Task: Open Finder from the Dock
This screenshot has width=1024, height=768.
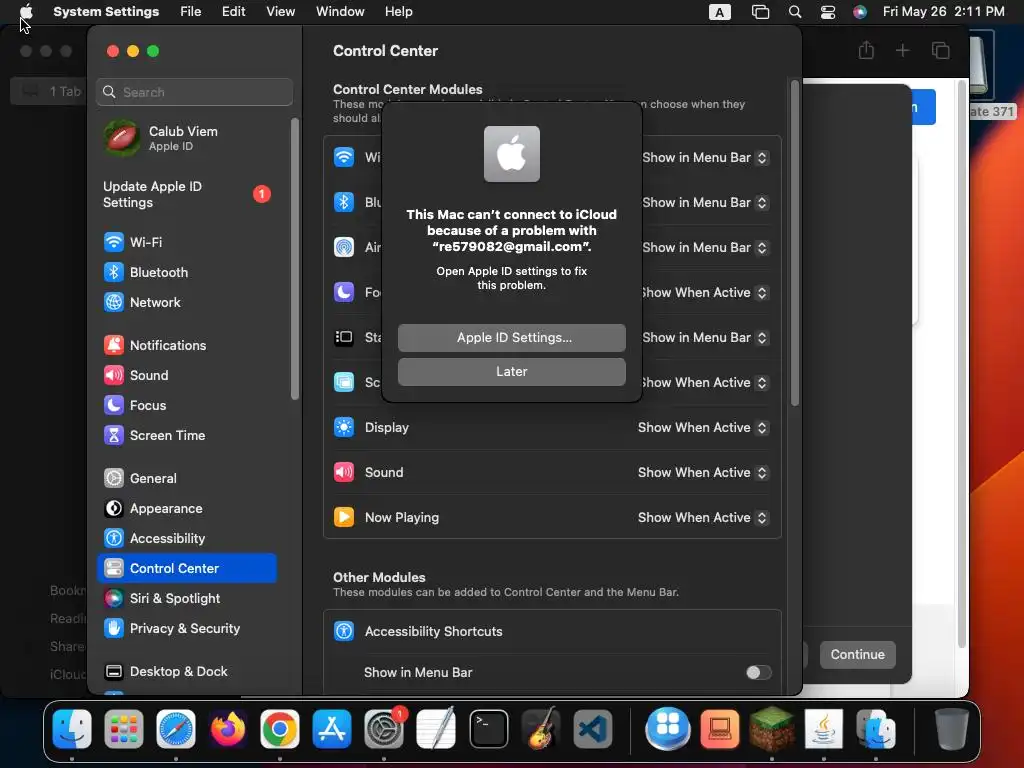Action: (x=72, y=729)
